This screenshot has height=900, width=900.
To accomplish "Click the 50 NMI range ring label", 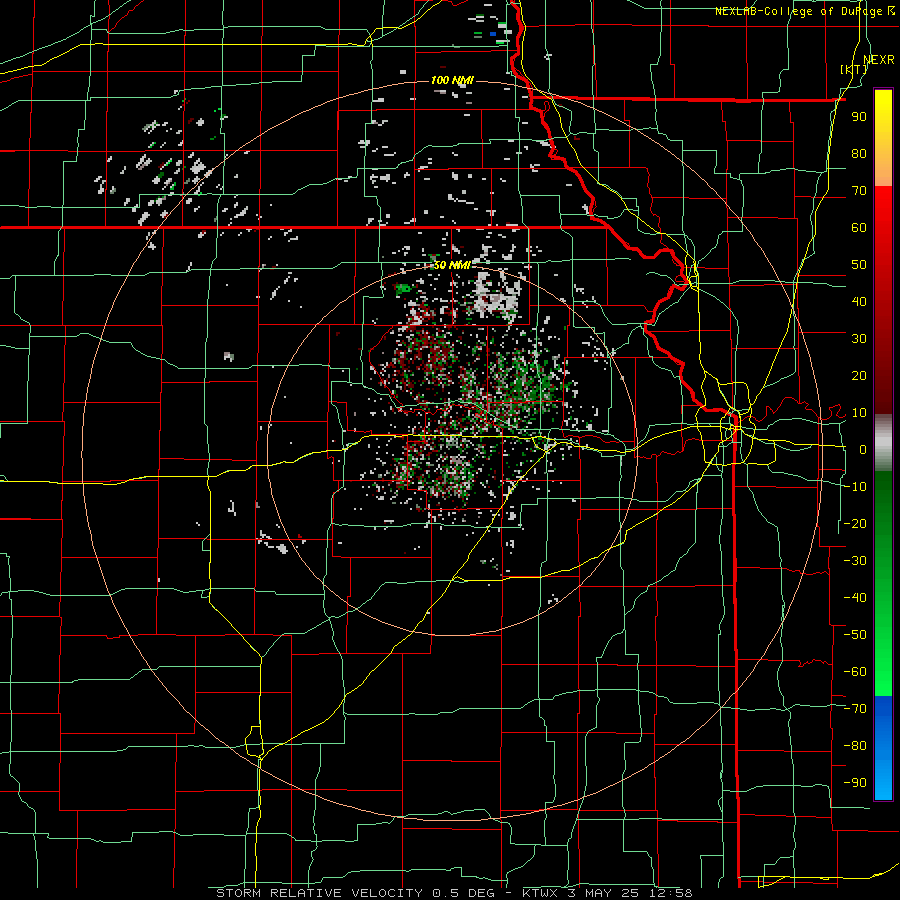I will click(452, 265).
